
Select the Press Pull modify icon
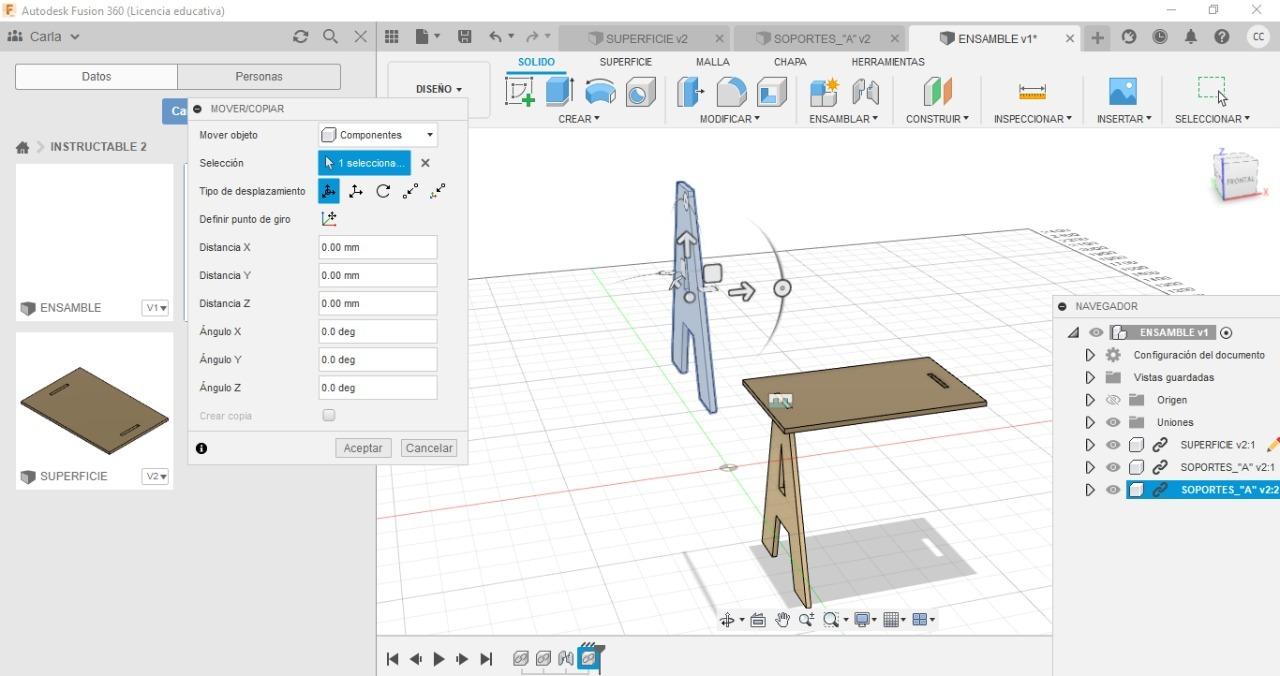point(690,92)
